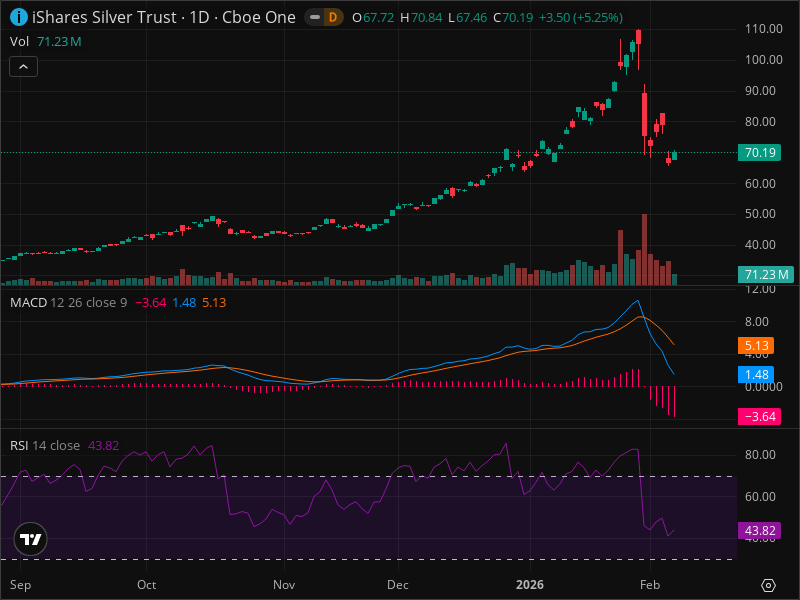Click the orange 5.13 signal label
The height and width of the screenshot is (600, 800).
pos(756,345)
